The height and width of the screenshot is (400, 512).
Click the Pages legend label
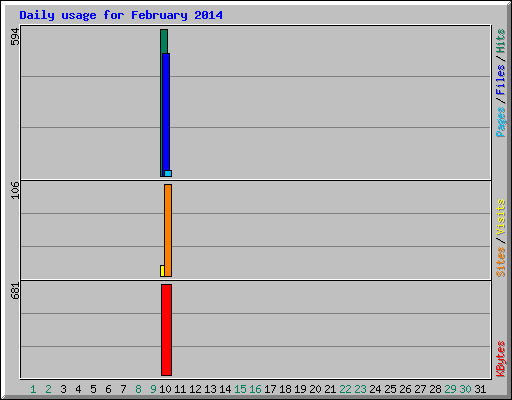point(500,122)
